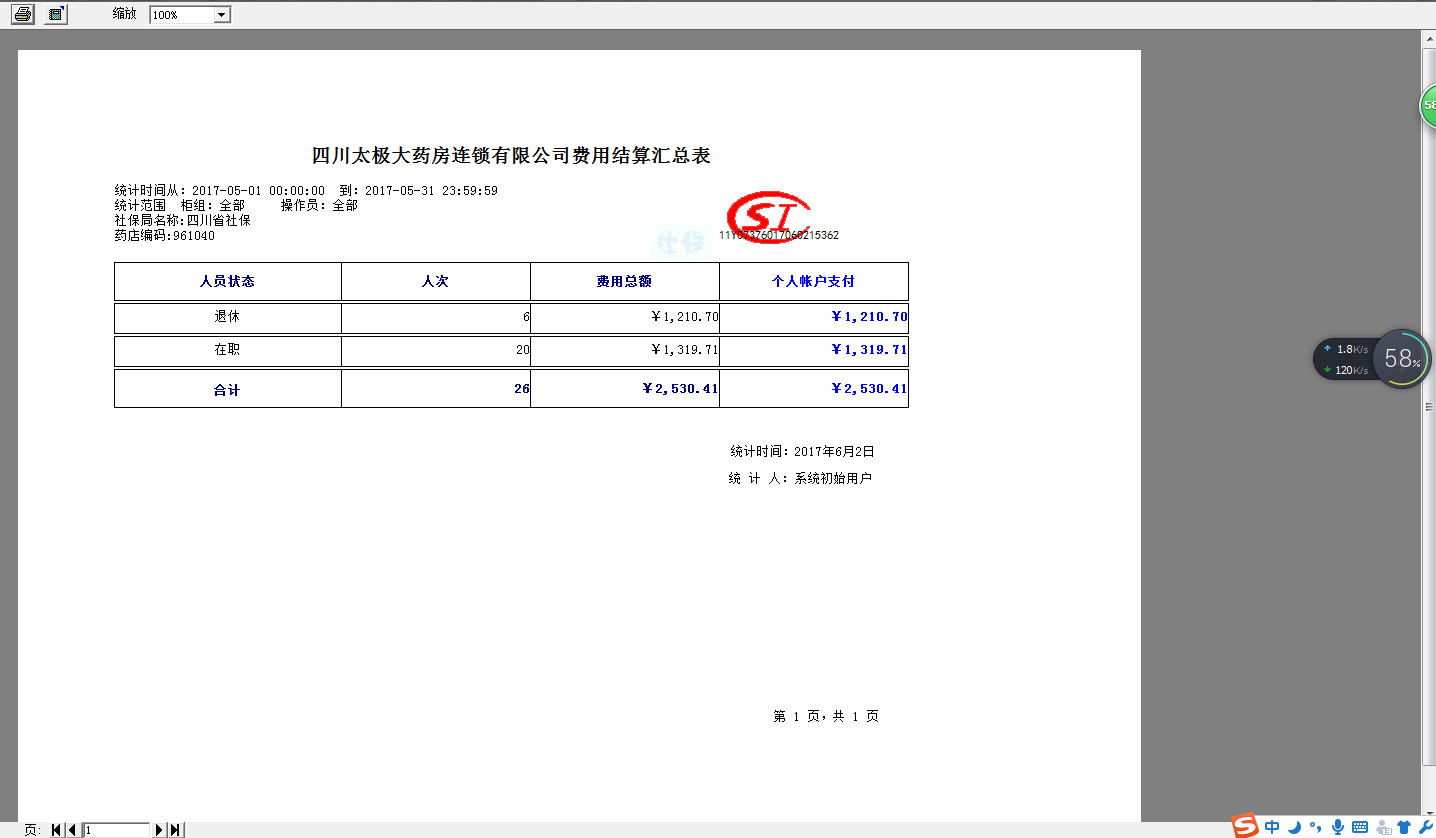Go to next page arrow
1436x838 pixels.
click(x=158, y=830)
